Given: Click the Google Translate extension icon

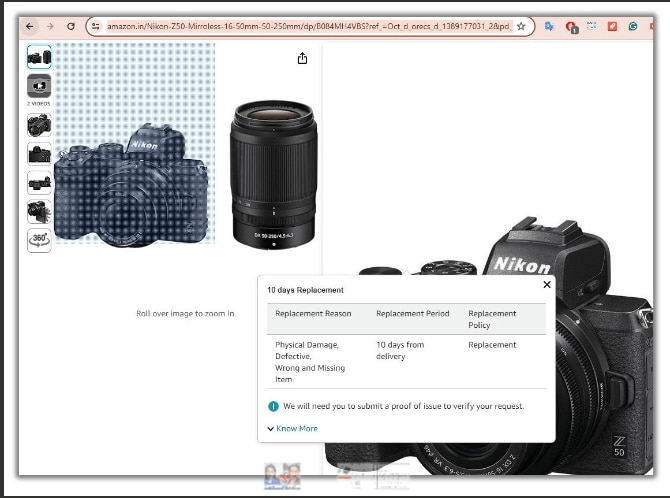Looking at the screenshot, I should coord(549,26).
